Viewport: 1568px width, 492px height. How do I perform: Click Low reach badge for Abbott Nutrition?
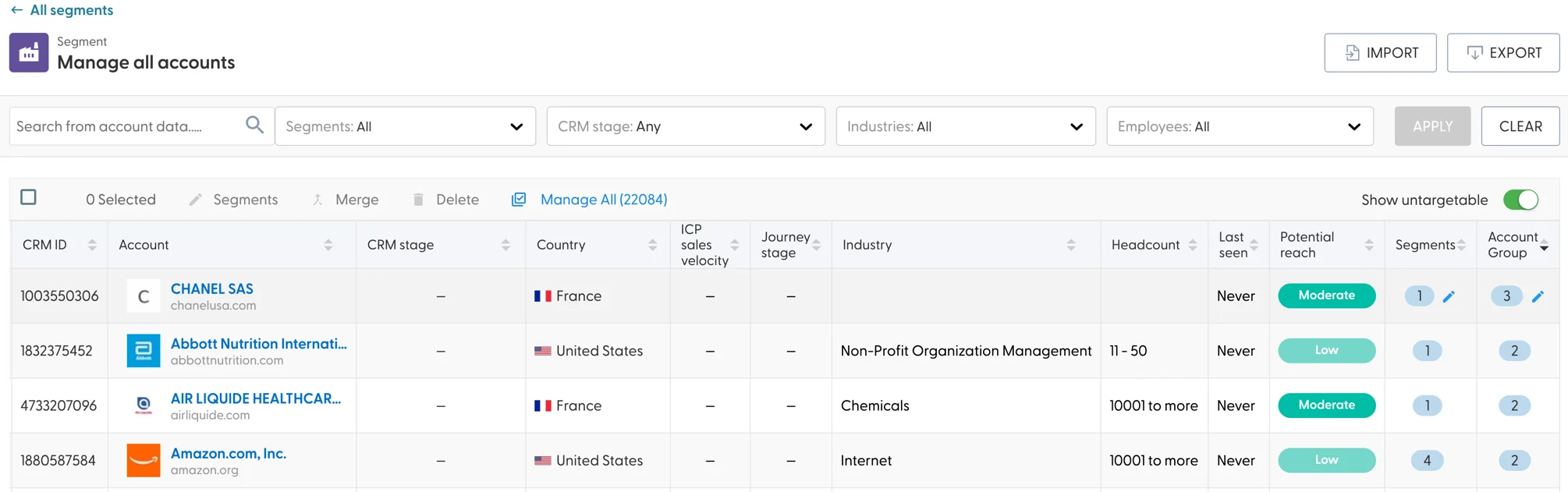tap(1327, 351)
